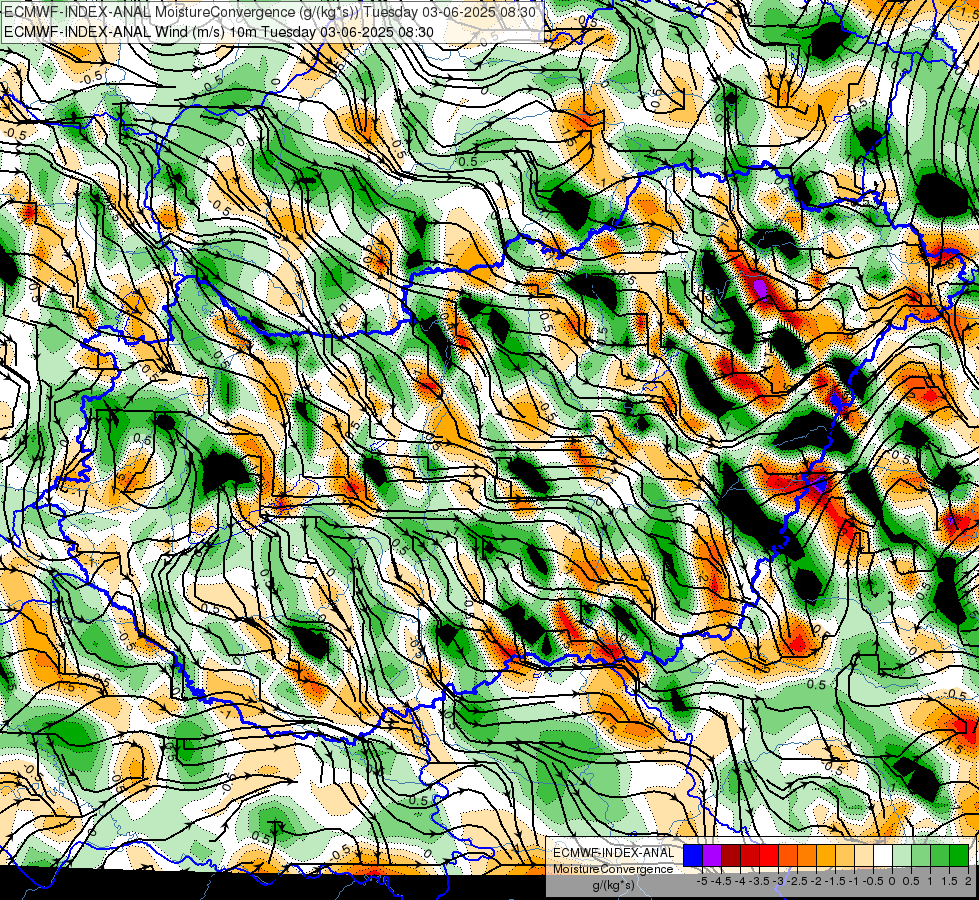Click the palest green swatch between 0 and 0.5

coord(902,856)
